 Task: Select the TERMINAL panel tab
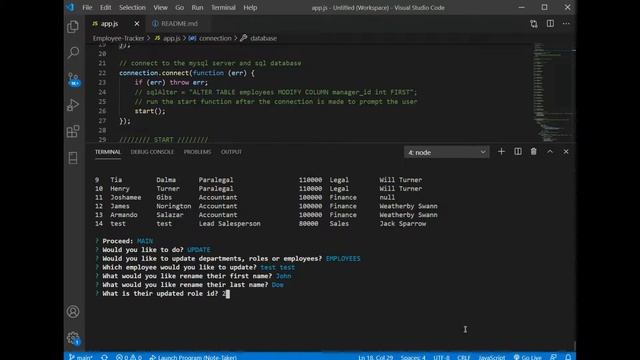pyautogui.click(x=108, y=152)
